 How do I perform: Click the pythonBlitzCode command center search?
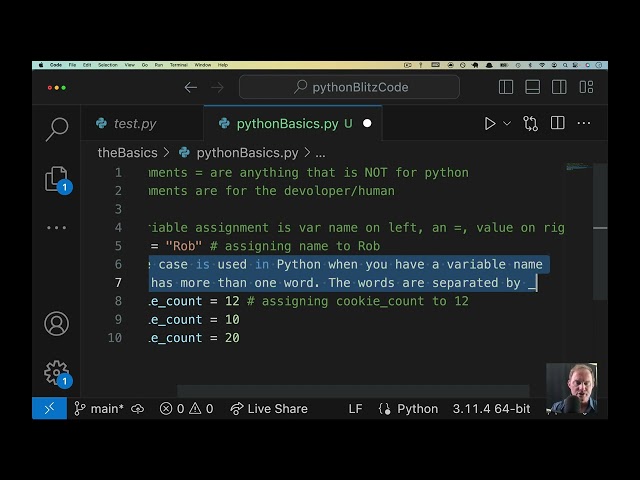pos(349,87)
